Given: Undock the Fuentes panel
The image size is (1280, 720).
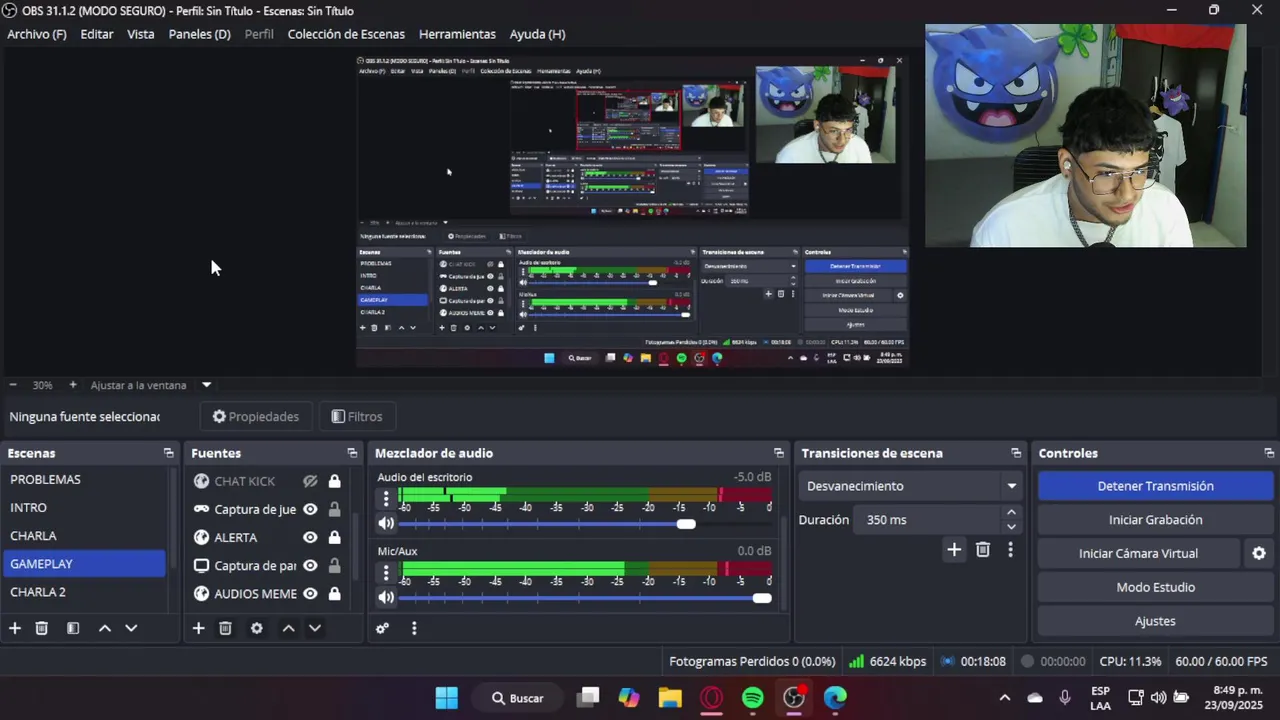Looking at the screenshot, I should pyautogui.click(x=352, y=453).
